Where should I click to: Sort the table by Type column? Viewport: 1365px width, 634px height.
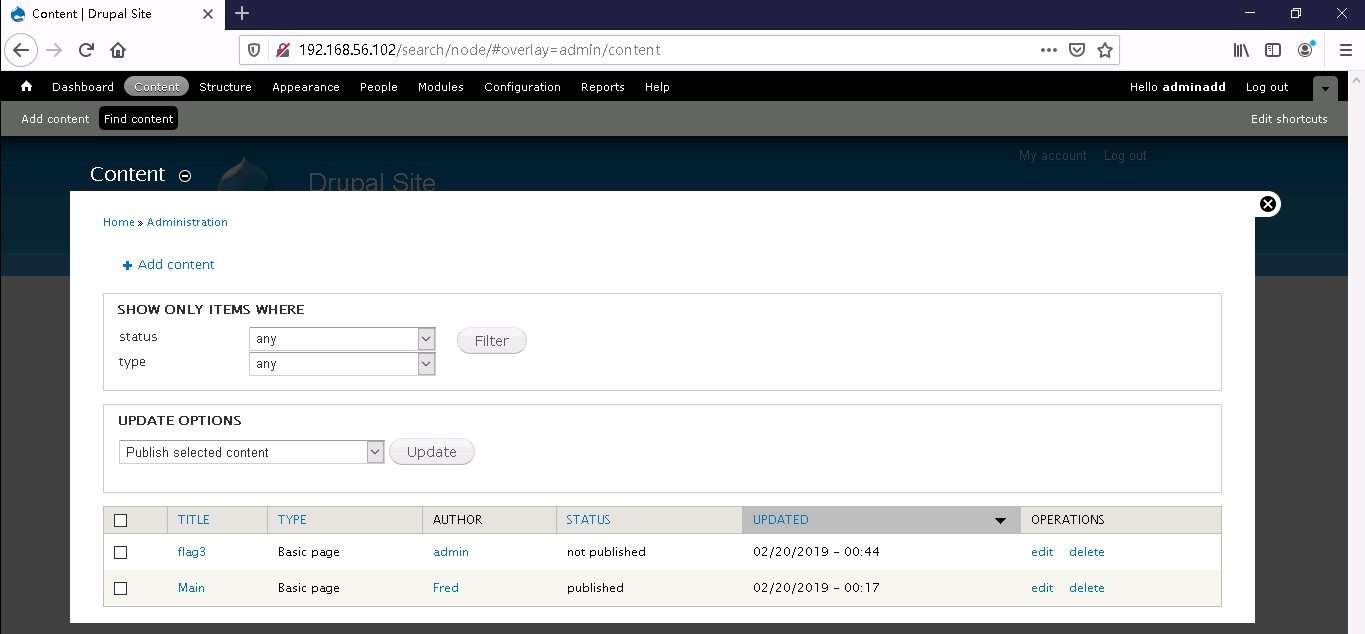(x=292, y=520)
